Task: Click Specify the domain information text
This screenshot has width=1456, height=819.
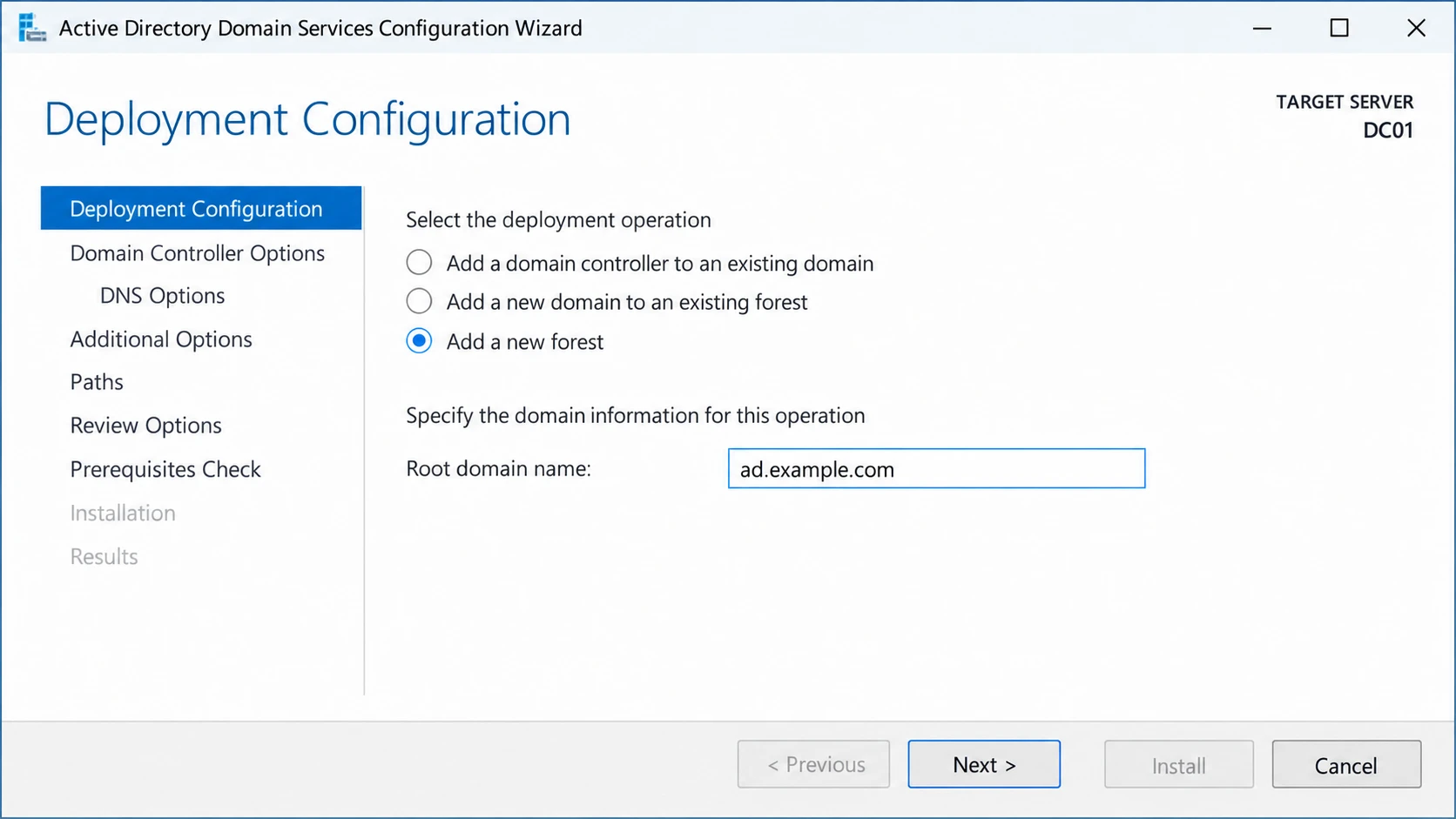Action: (x=636, y=415)
